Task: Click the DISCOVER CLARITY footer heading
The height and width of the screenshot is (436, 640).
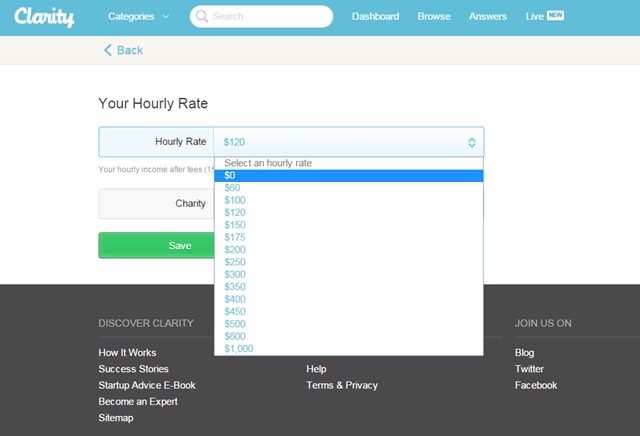Action: [x=146, y=323]
